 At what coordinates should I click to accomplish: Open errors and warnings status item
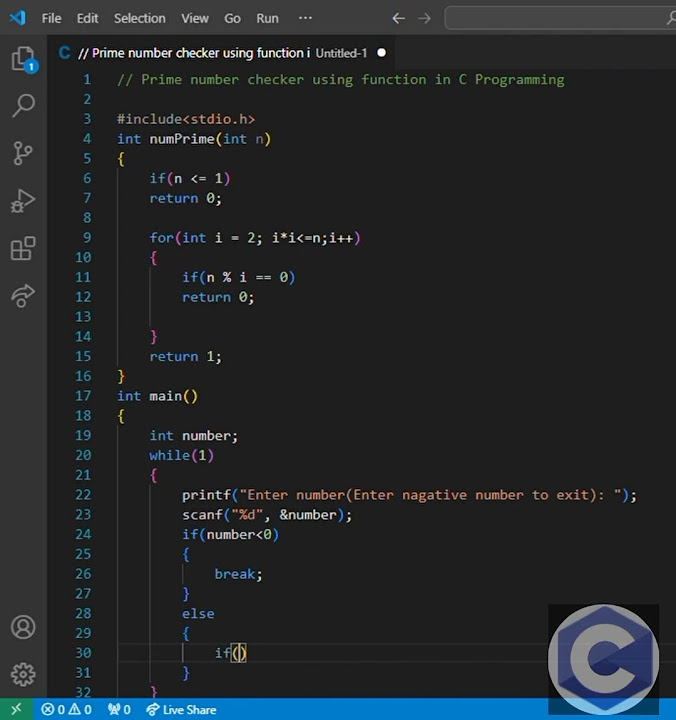click(x=67, y=709)
